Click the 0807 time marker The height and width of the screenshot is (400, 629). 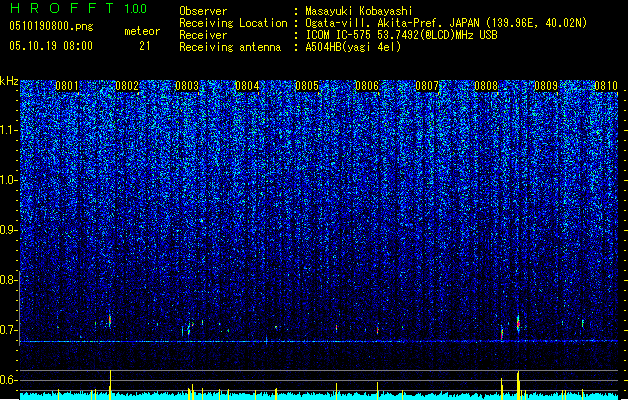pos(427,86)
